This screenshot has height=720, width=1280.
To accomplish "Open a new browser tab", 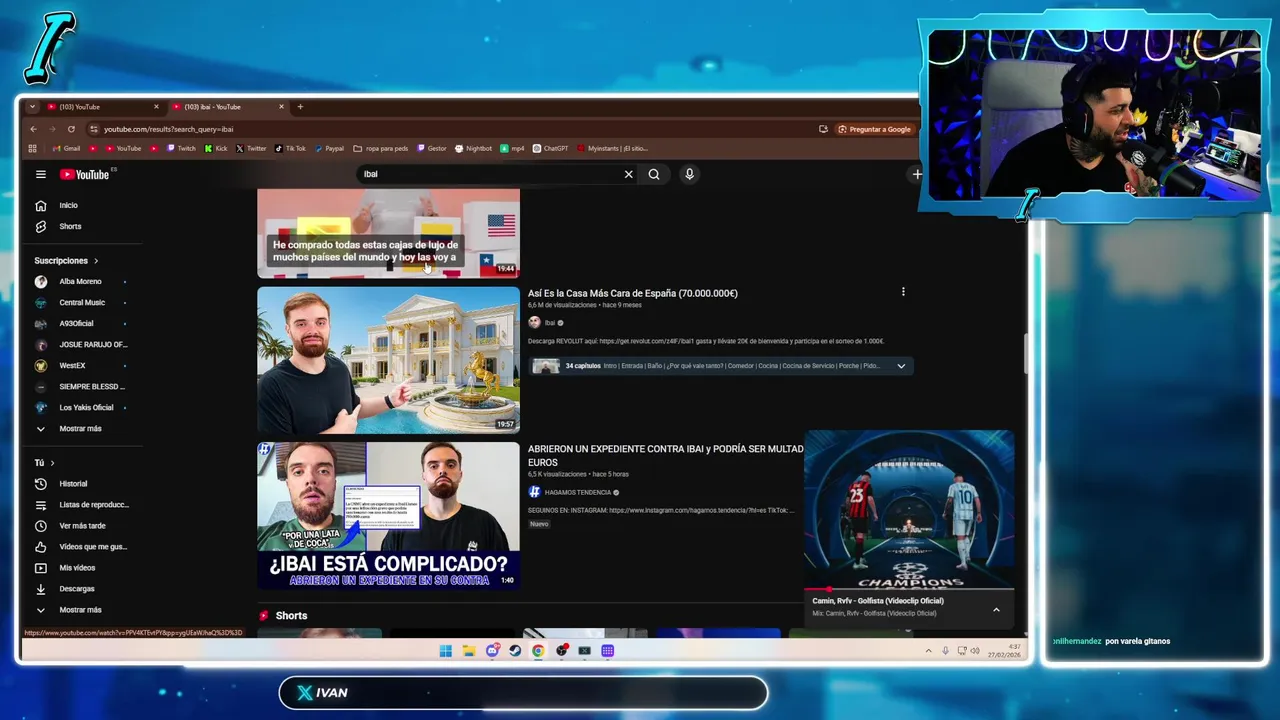I will coord(300,107).
